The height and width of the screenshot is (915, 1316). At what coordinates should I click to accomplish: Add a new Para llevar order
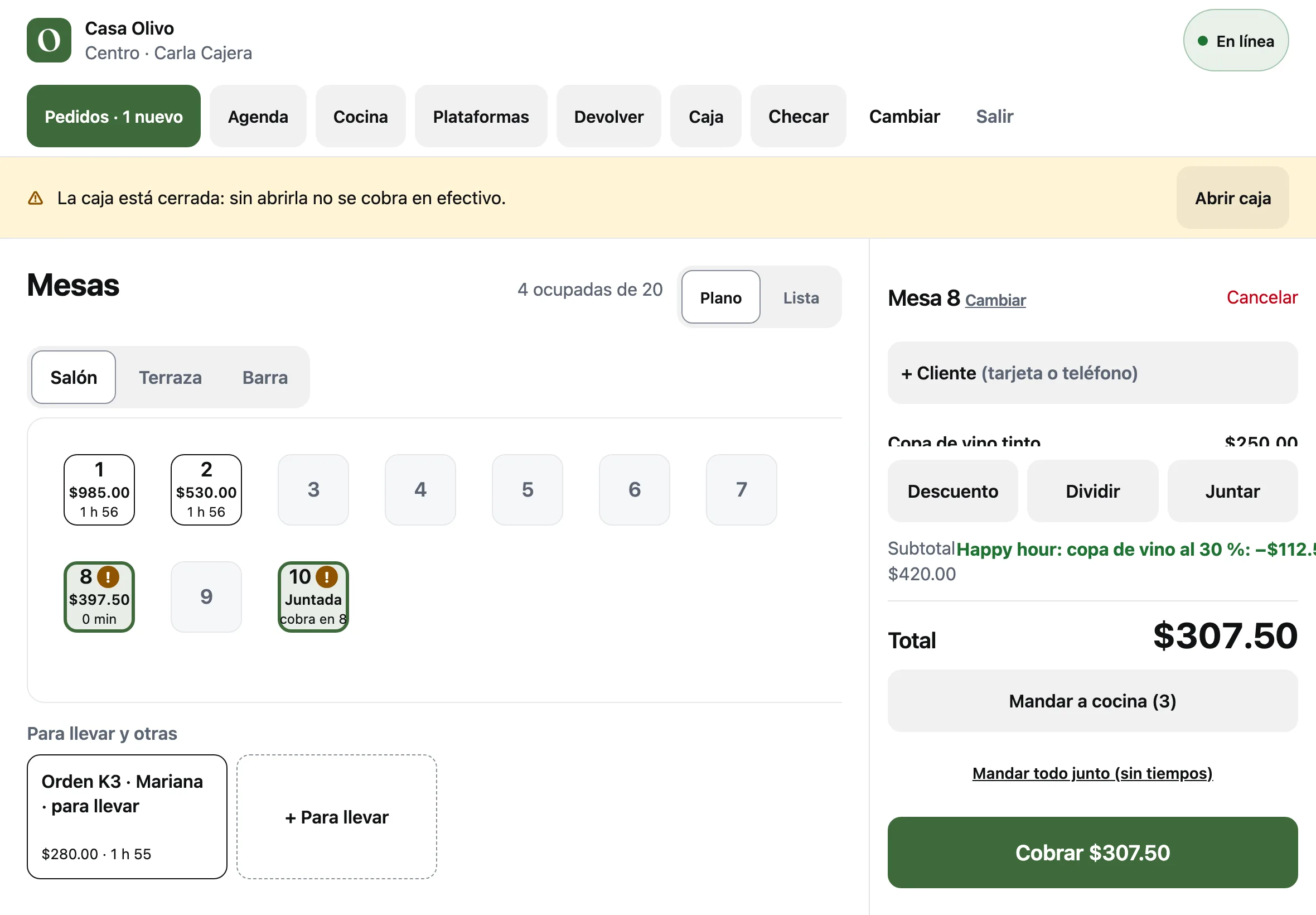[x=336, y=816]
